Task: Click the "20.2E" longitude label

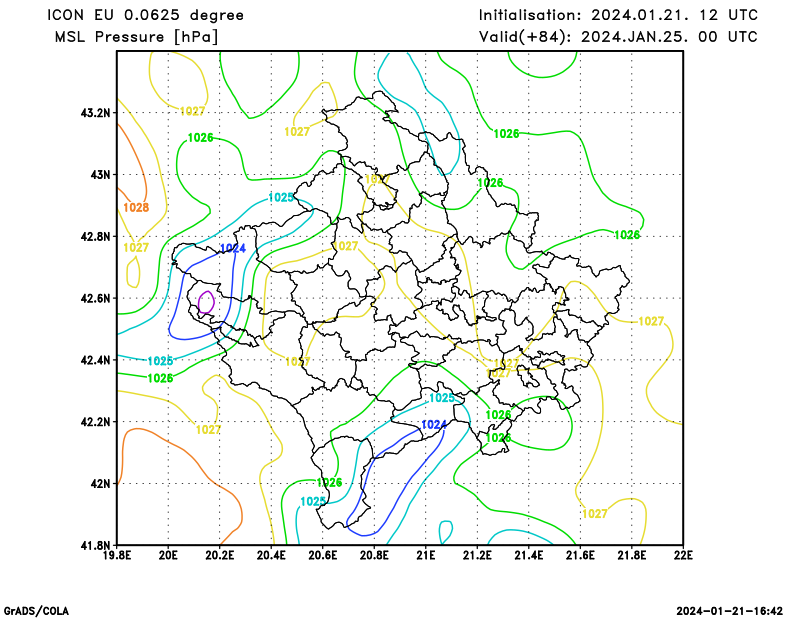Action: (220, 555)
